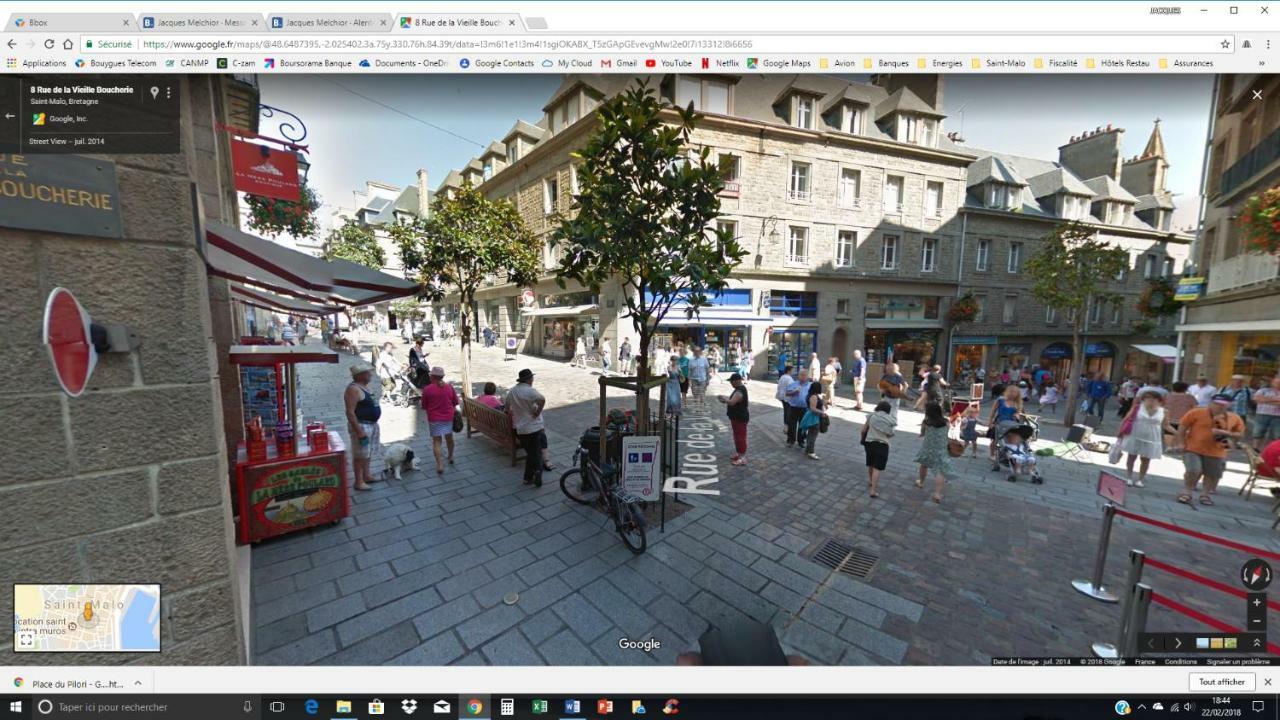The image size is (1280, 720).
Task: Open Task View on the taskbar
Action: 278,707
